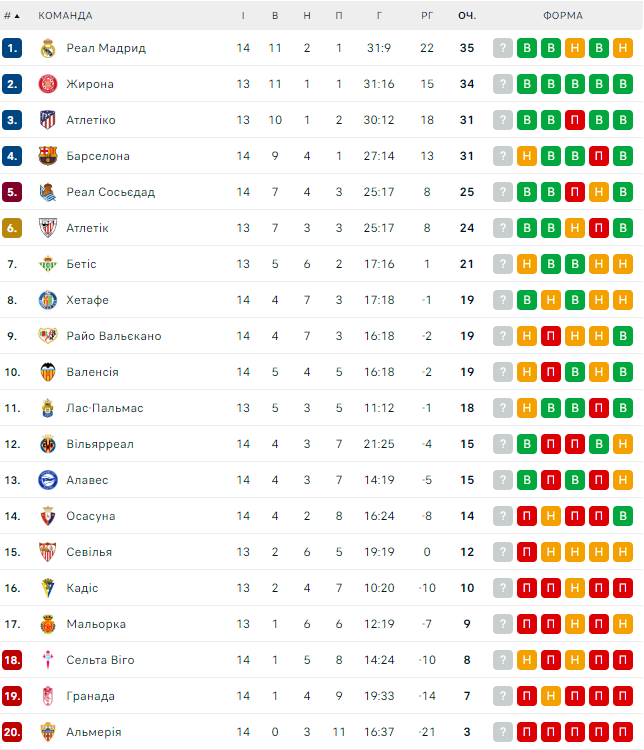
Task: Click Real Madrid's upcoming match question-mark badge
Action: click(x=502, y=48)
